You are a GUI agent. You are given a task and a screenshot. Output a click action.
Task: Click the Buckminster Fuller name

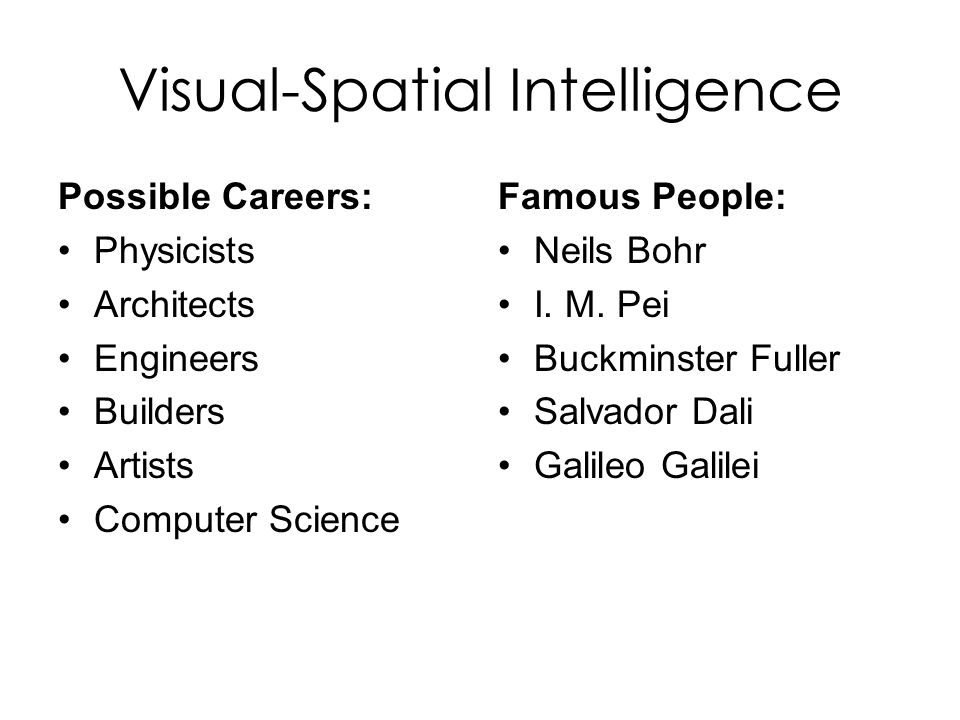687,358
